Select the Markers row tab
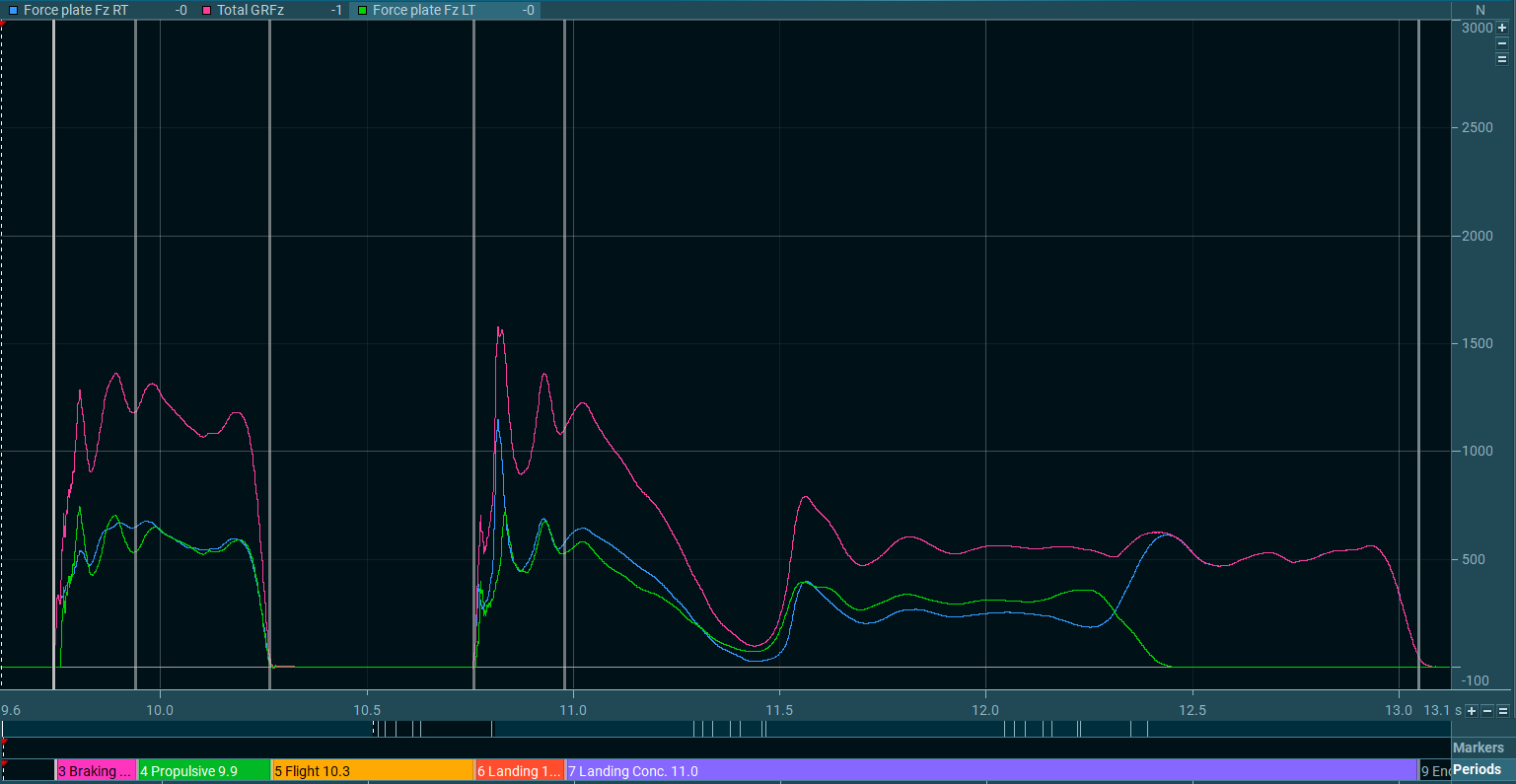Viewport: 1516px width, 784px height. coord(1478,748)
